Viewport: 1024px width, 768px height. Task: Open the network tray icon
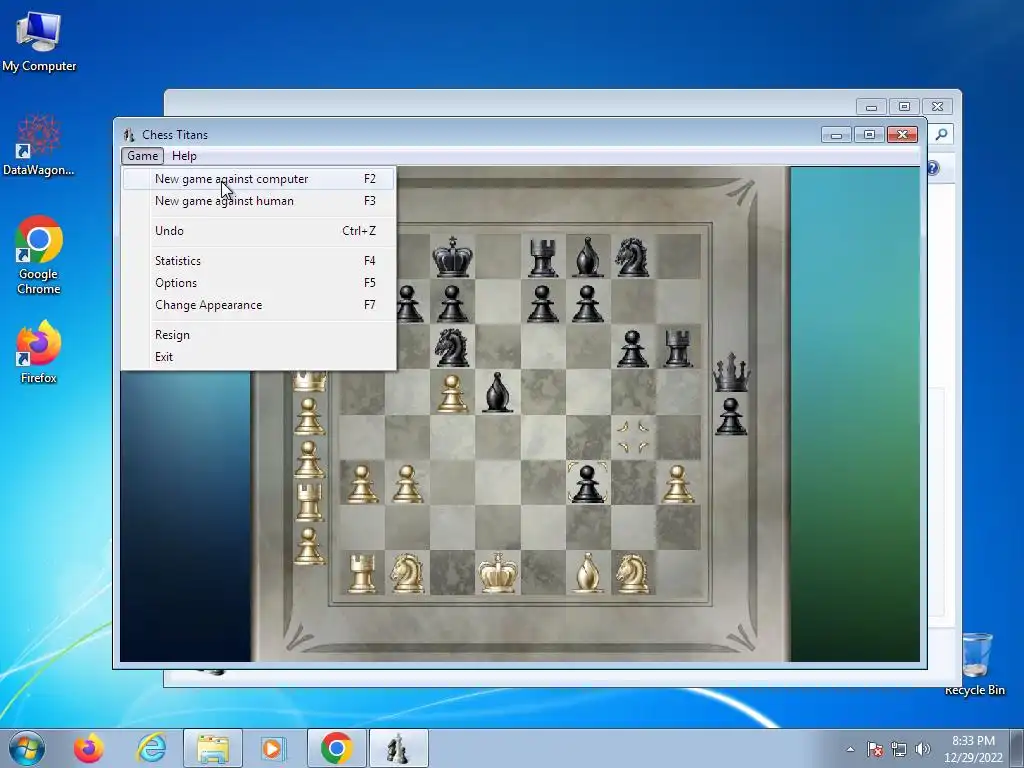click(x=899, y=749)
